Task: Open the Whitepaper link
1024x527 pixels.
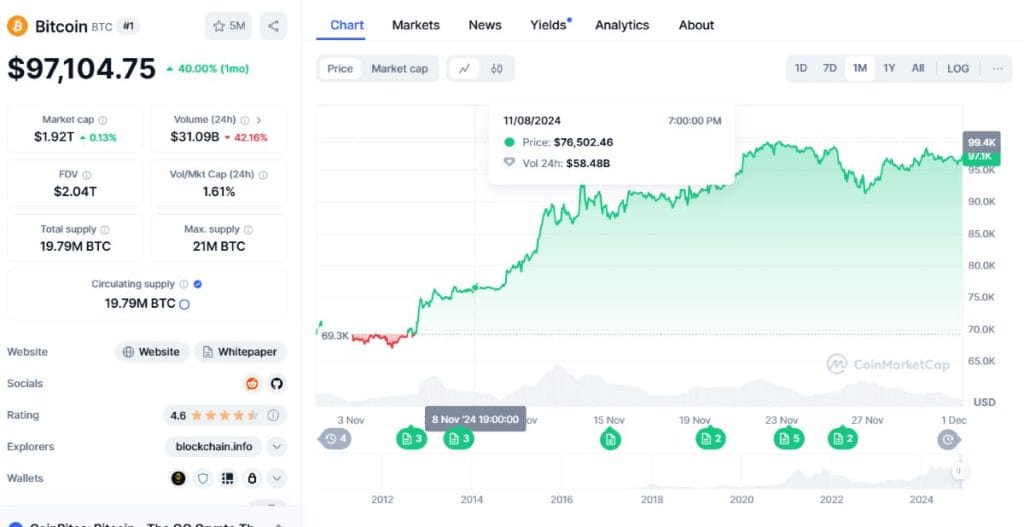Action: point(240,352)
